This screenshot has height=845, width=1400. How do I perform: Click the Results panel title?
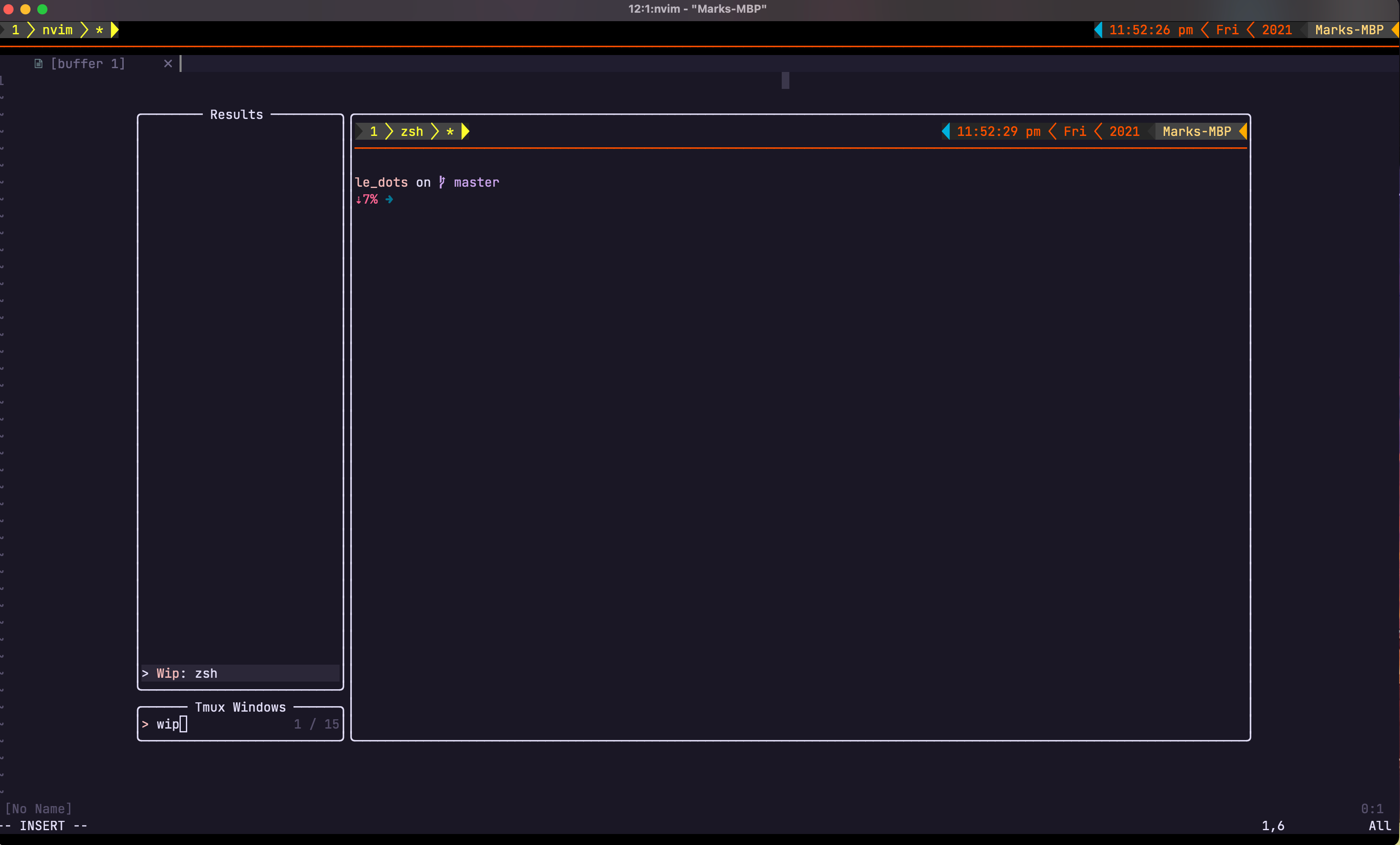236,115
